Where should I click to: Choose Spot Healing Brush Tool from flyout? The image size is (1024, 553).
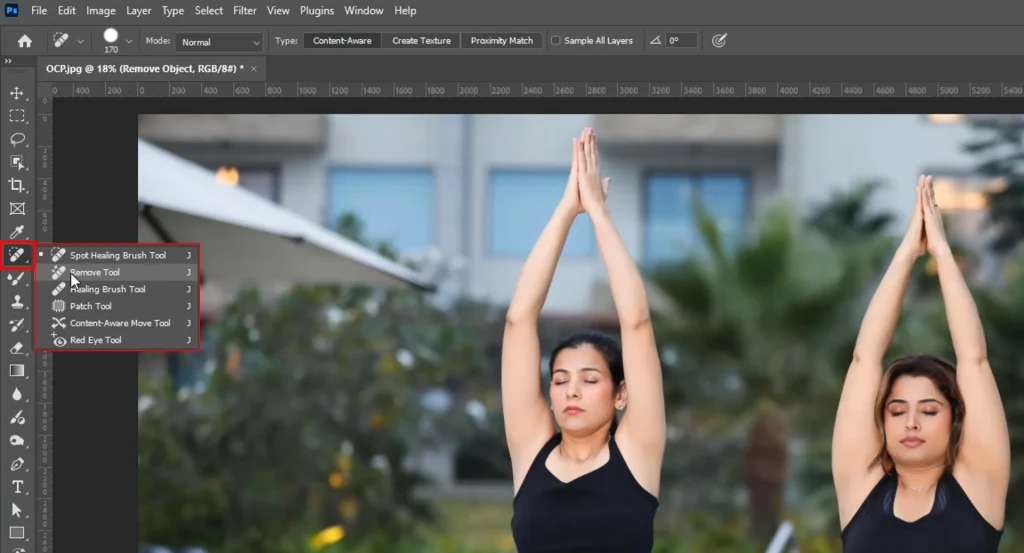click(x=118, y=255)
